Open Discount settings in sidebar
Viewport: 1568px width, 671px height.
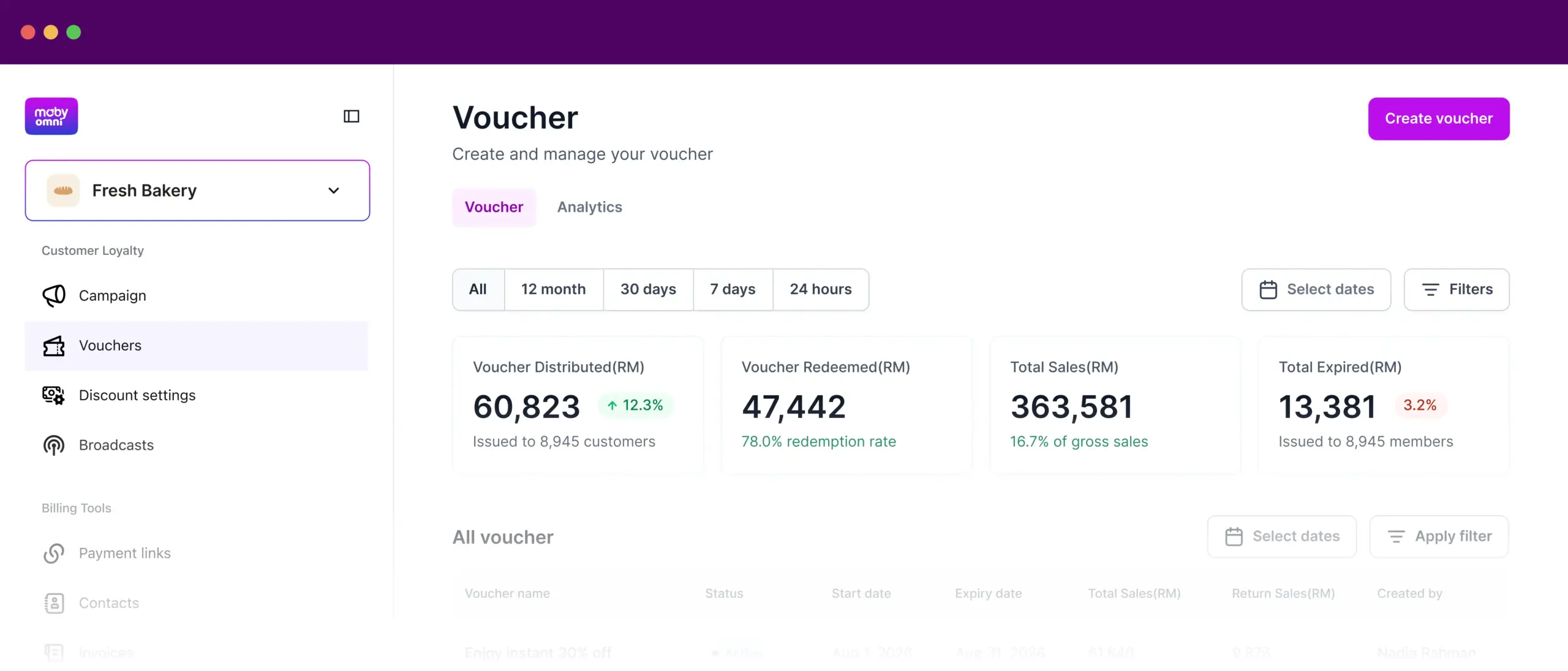pos(196,395)
